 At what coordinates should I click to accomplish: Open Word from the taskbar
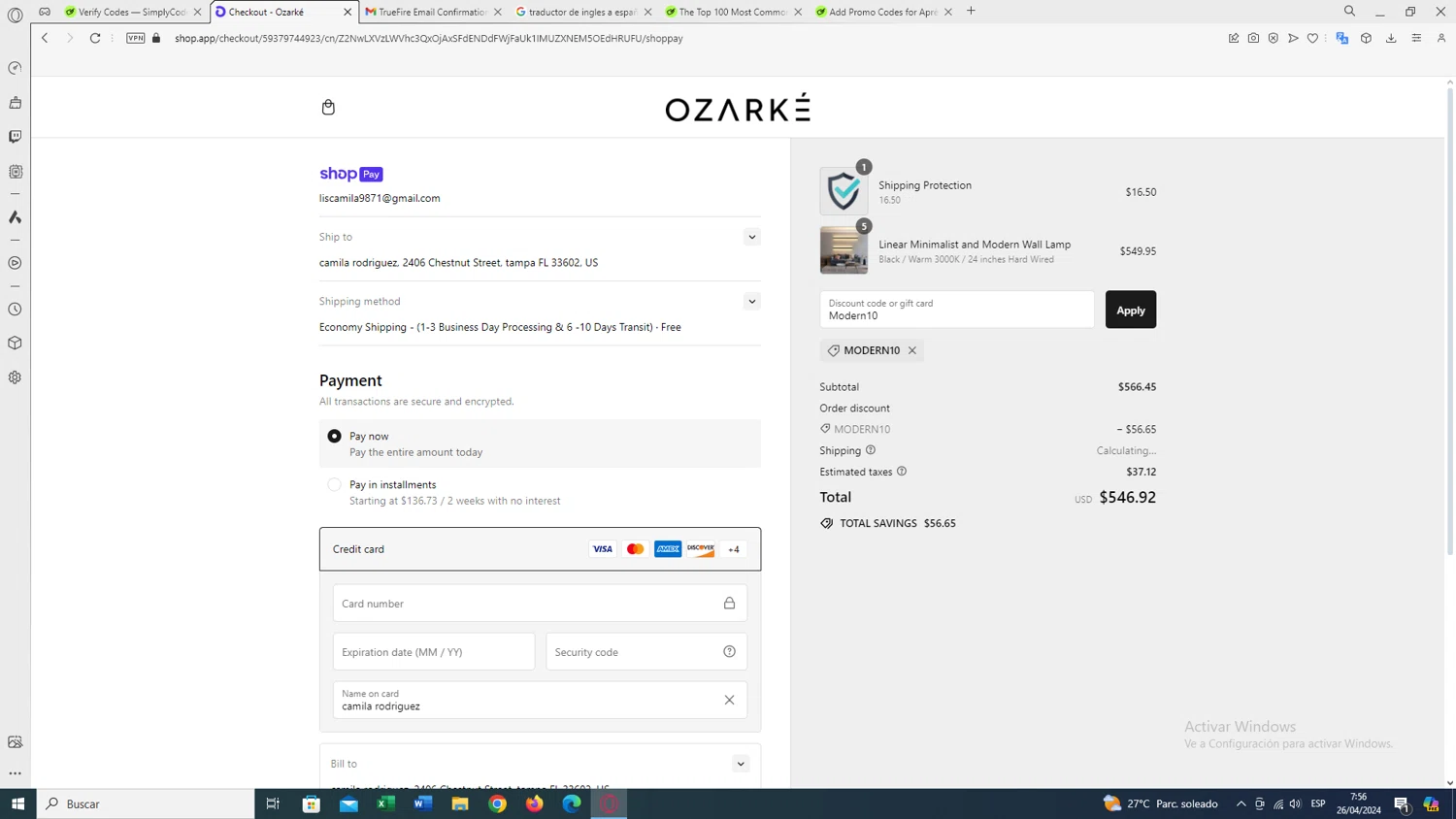pos(422,803)
